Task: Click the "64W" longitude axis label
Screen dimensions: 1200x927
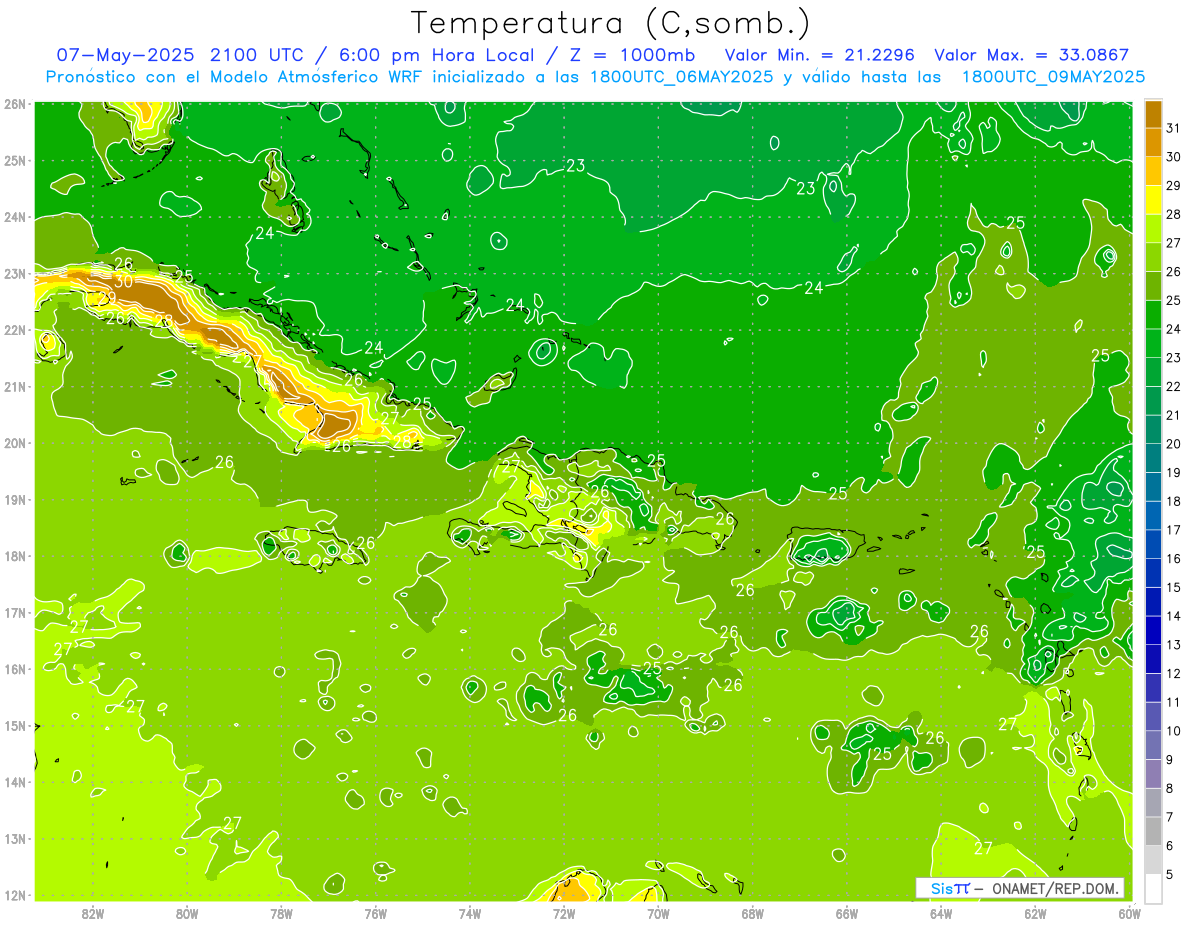Action: [x=941, y=913]
